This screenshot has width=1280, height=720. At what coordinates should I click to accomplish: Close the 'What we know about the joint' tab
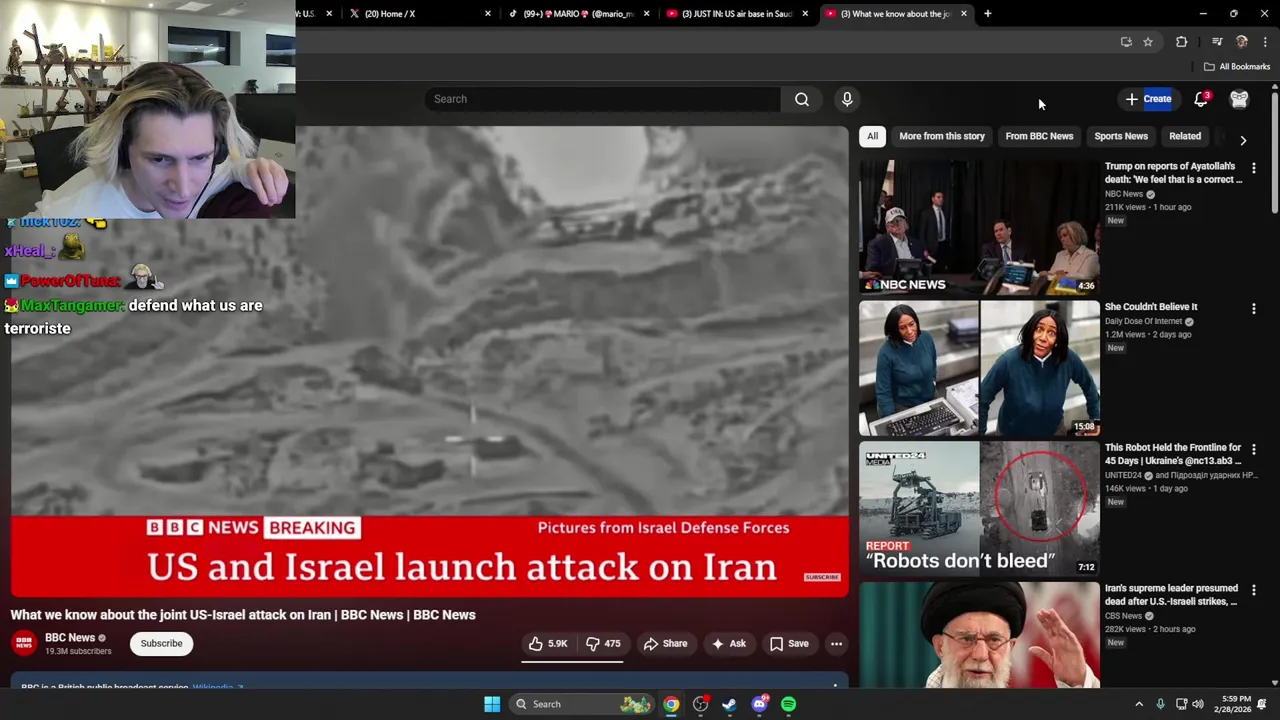[964, 14]
